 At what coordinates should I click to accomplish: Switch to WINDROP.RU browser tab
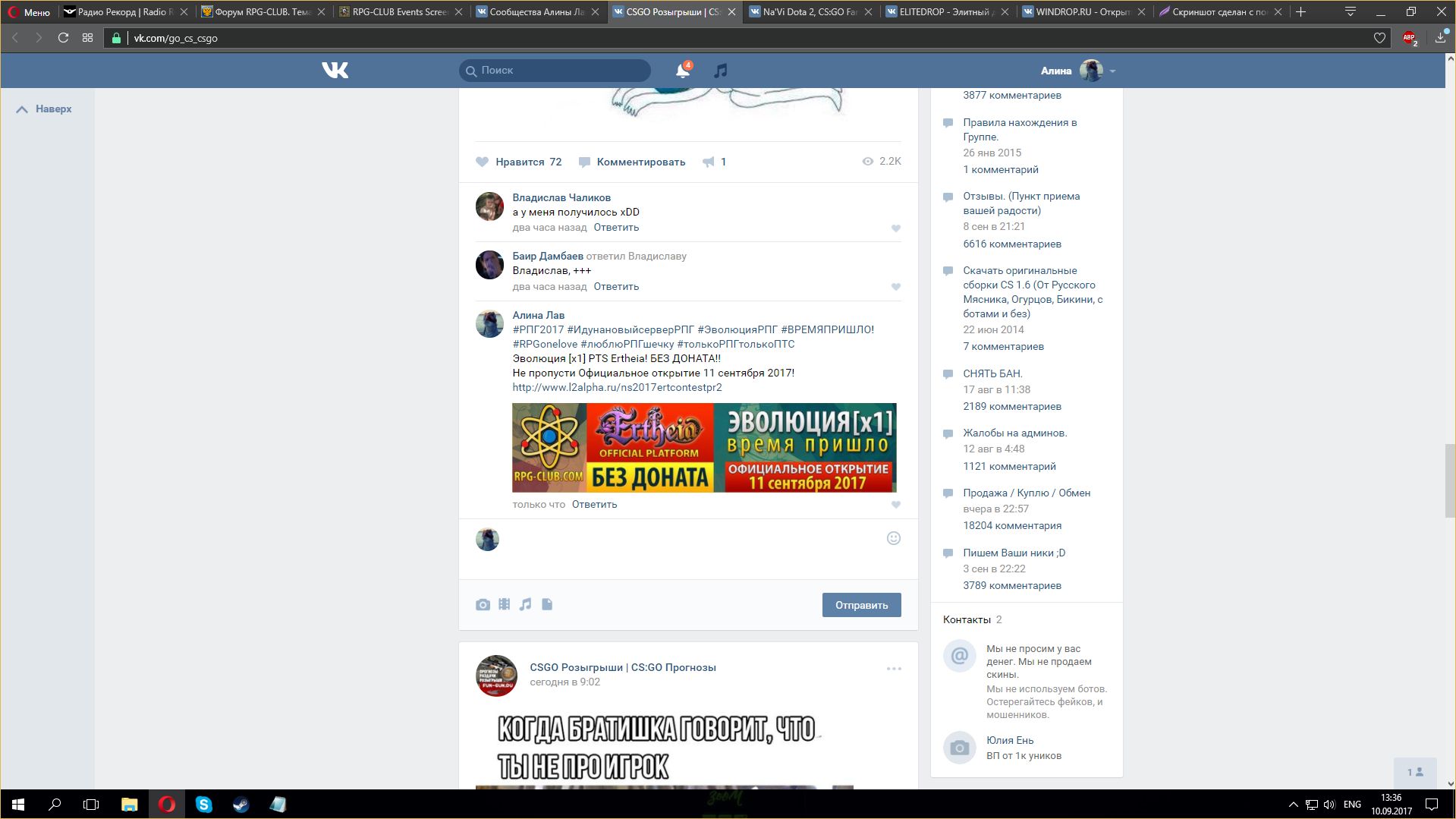1083,12
